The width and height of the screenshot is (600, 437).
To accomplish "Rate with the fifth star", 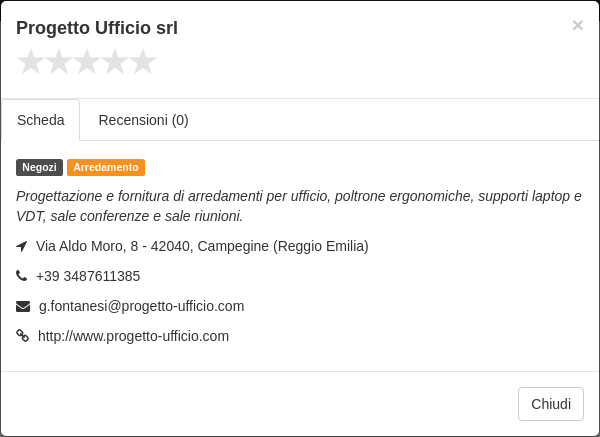I will coord(143,61).
